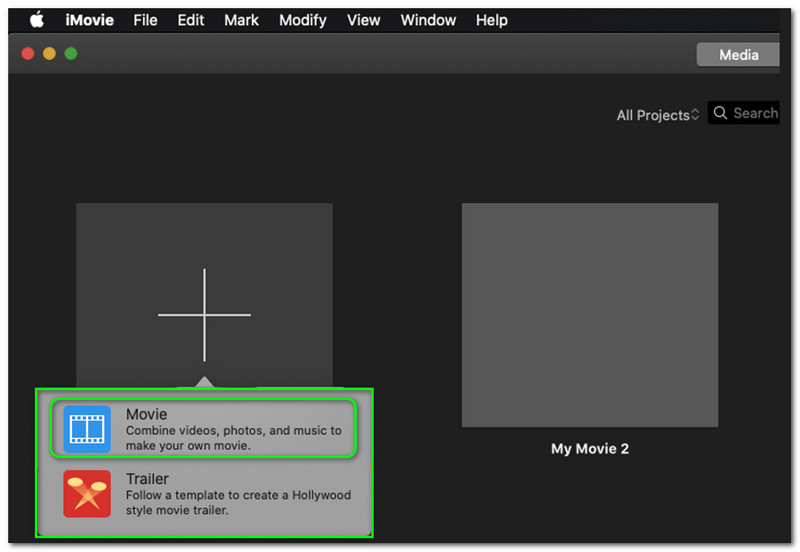Click the green full screen button
Screen dimensions: 800x552
[71, 53]
